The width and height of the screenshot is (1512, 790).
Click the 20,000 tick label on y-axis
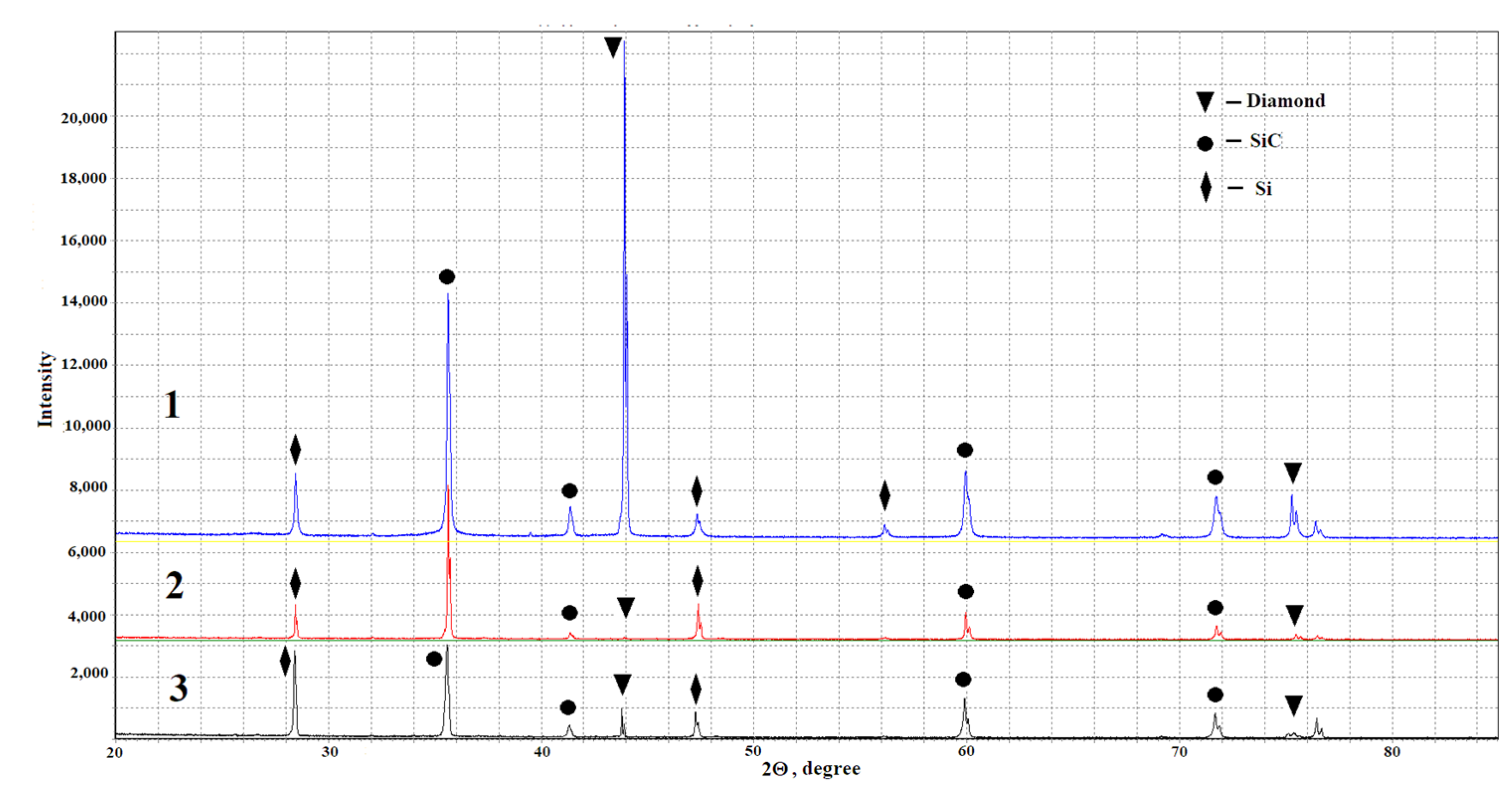[84, 118]
